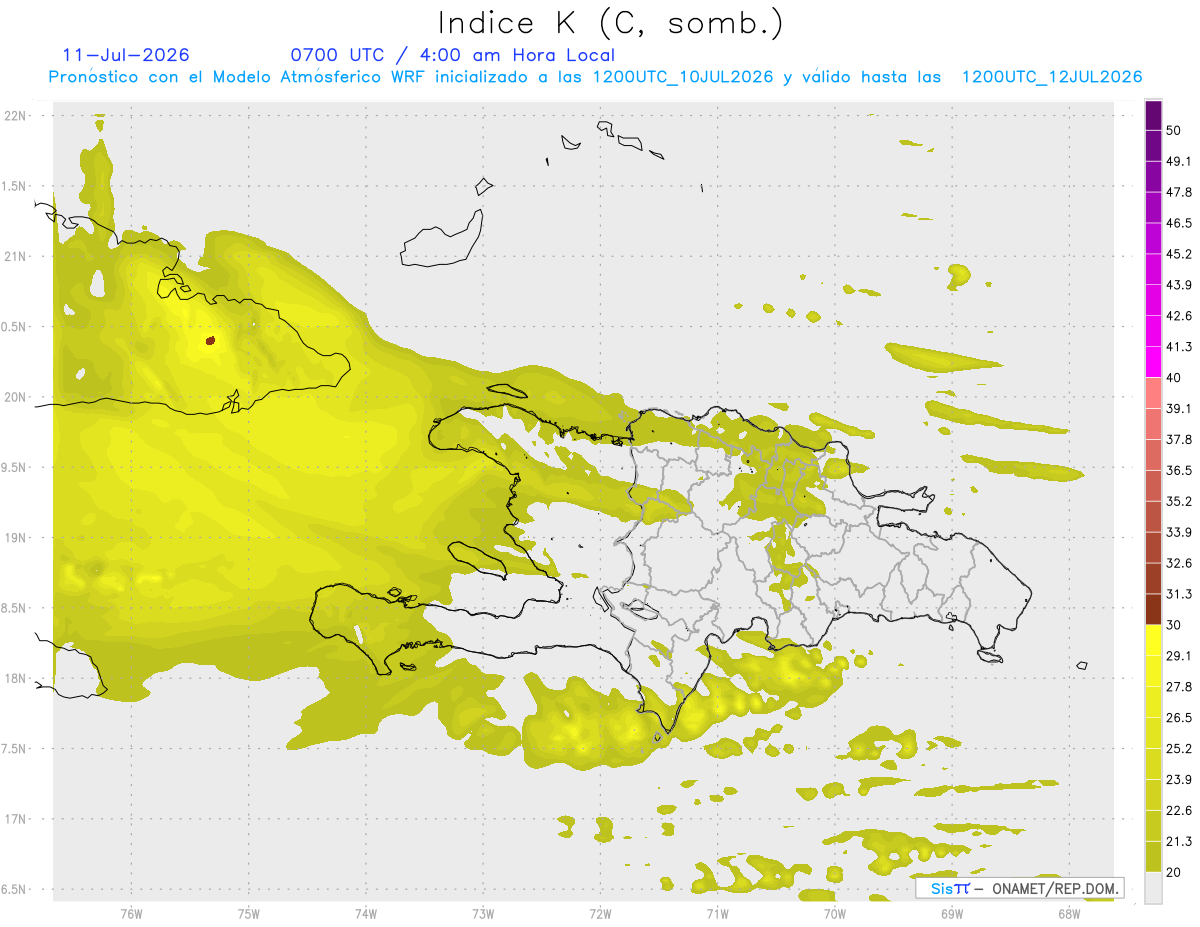Click the colorbar label '21.3'

[x=1179, y=841]
